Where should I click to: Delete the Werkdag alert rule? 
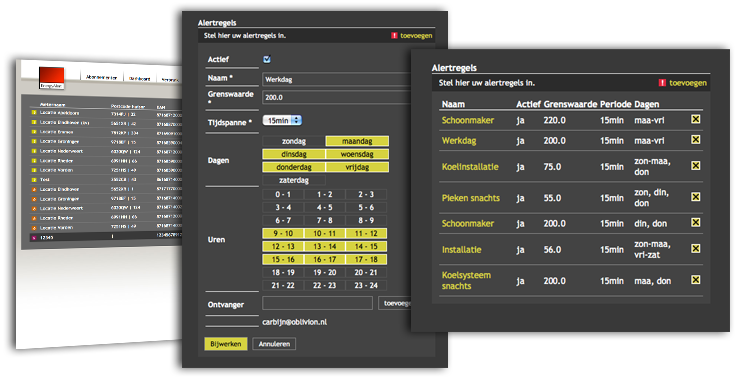click(x=696, y=140)
